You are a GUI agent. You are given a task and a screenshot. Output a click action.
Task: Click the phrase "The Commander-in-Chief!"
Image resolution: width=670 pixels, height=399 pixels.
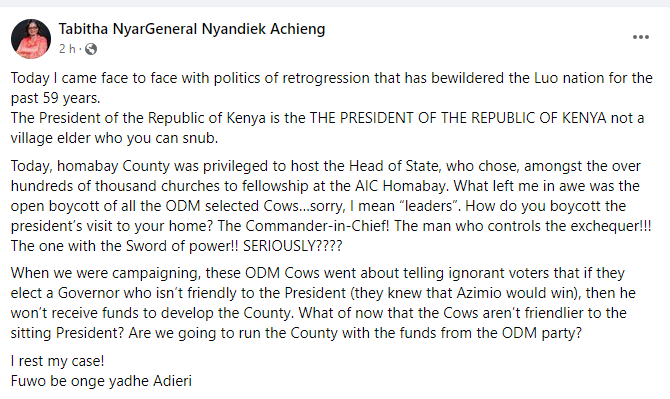[303, 226]
